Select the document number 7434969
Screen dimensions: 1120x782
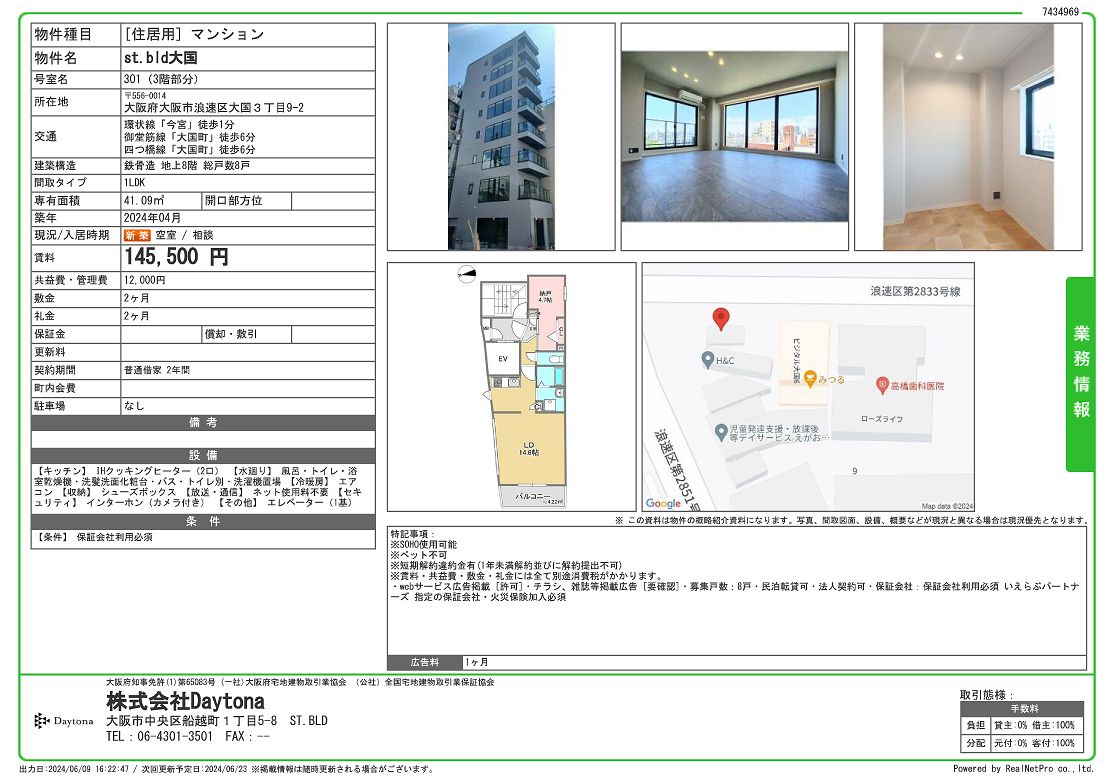pyautogui.click(x=1061, y=11)
